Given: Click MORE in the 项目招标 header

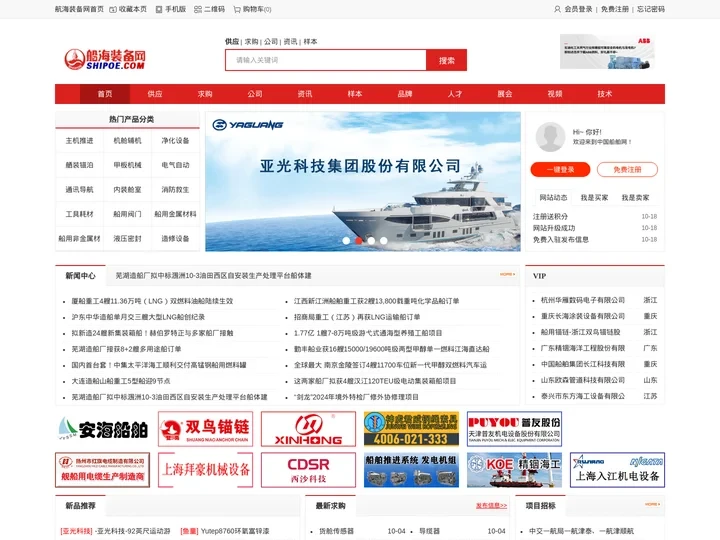Looking at the screenshot, I should click(x=652, y=504).
